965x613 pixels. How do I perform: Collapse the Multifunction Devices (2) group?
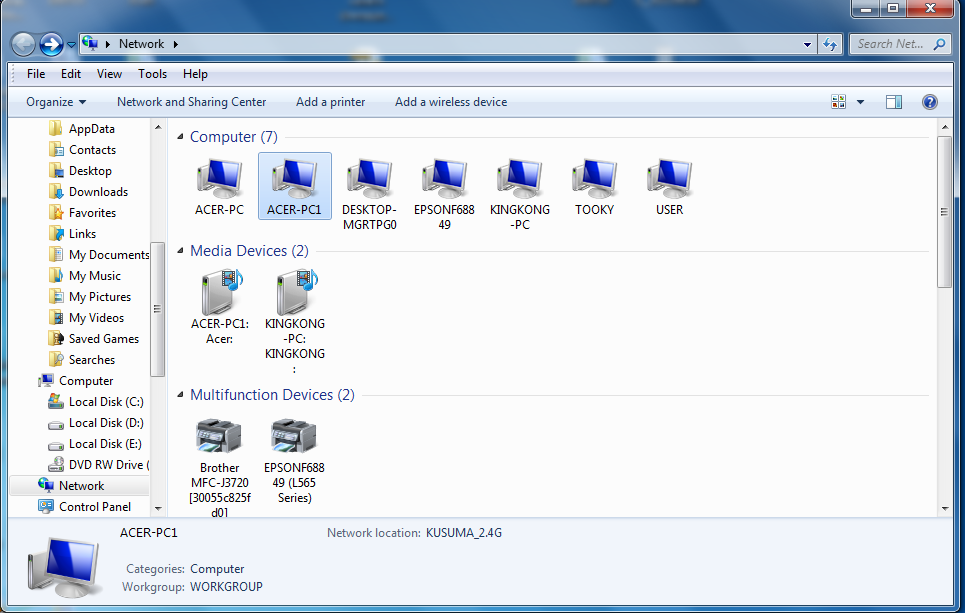(x=180, y=395)
